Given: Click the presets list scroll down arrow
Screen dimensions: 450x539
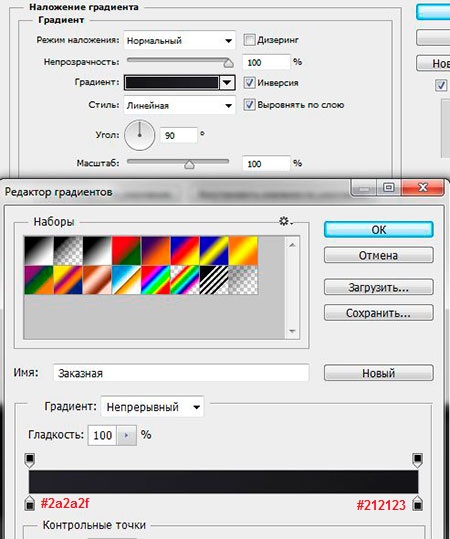Looking at the screenshot, I should (x=293, y=331).
